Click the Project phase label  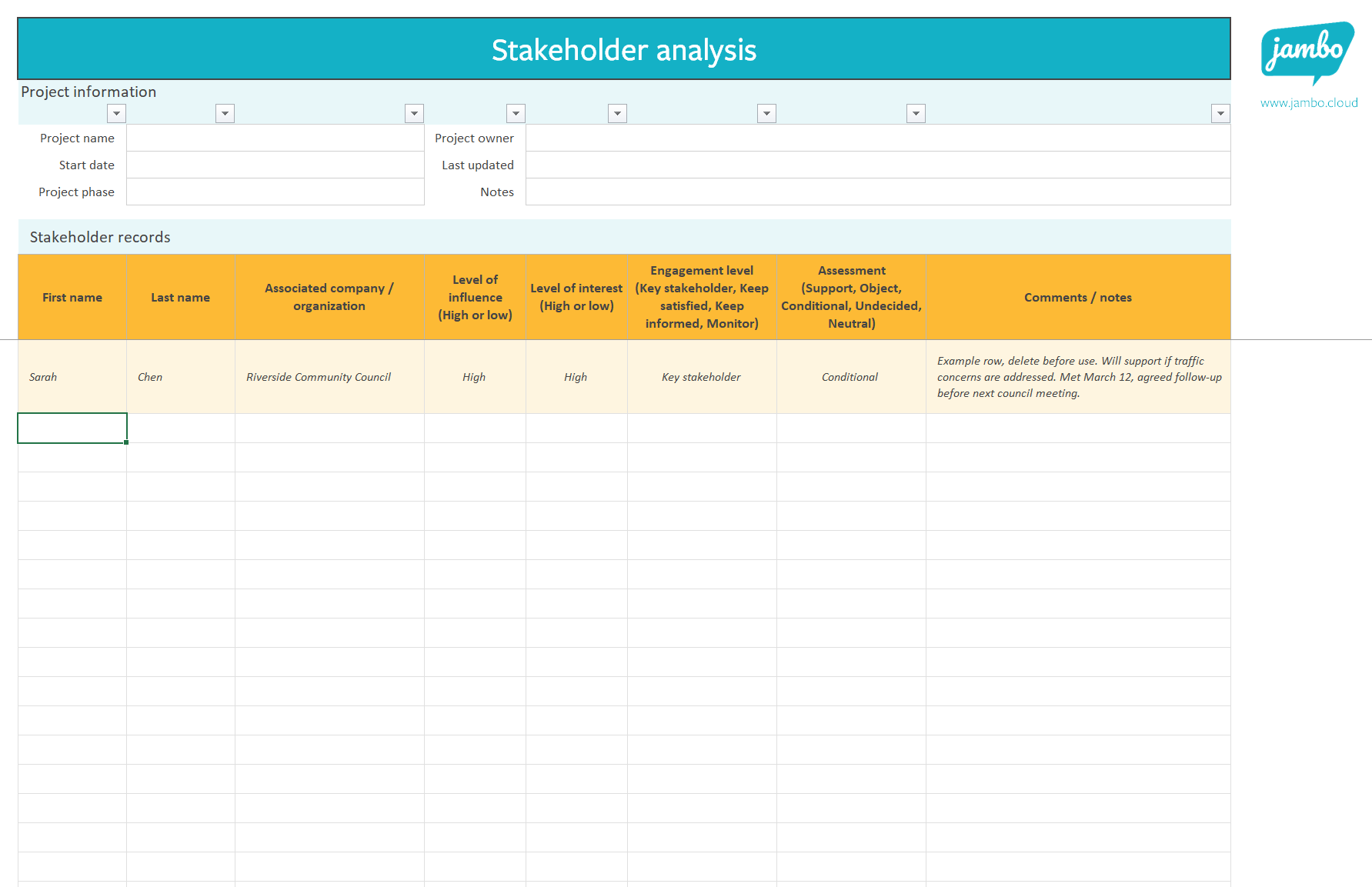(x=76, y=192)
